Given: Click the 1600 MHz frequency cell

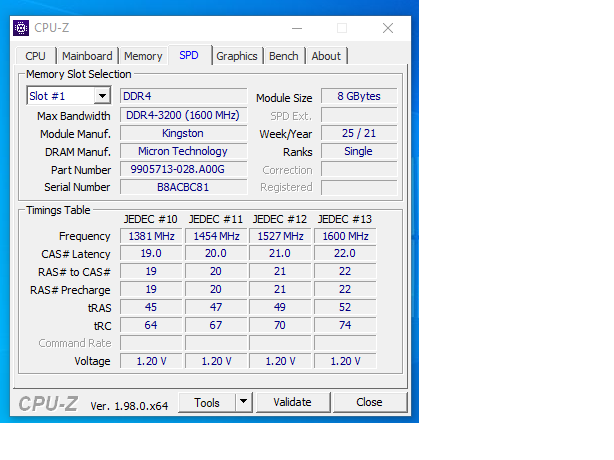Looking at the screenshot, I should click(345, 236).
